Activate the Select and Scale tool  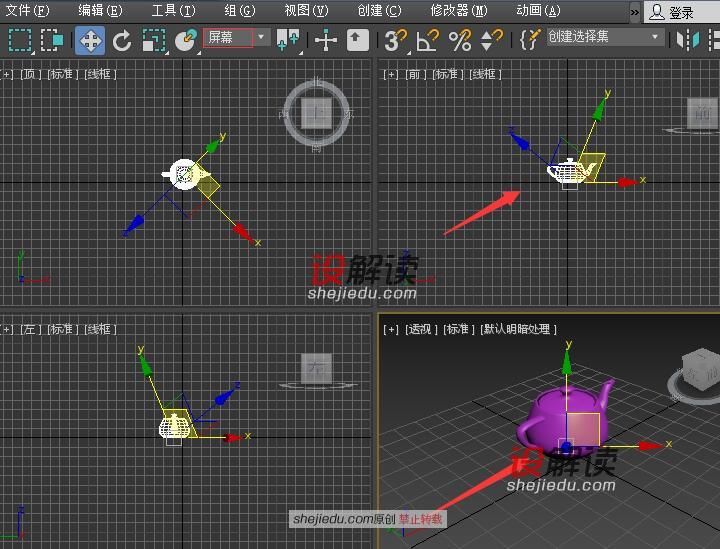154,40
